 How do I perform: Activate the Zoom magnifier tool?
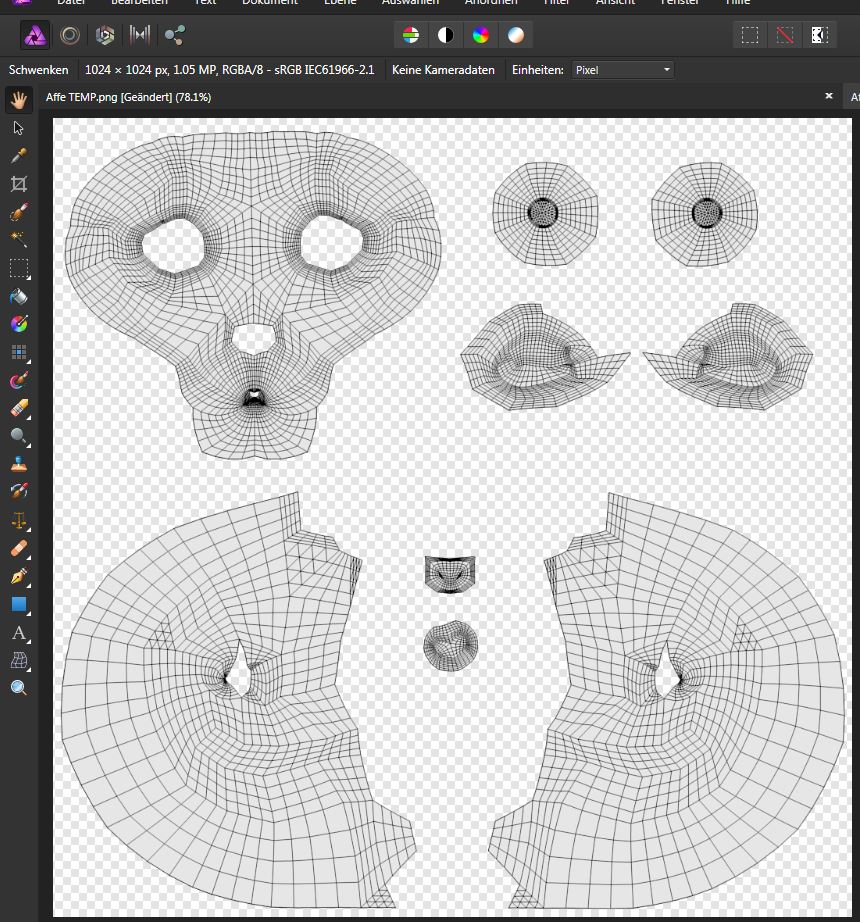pyautogui.click(x=18, y=688)
